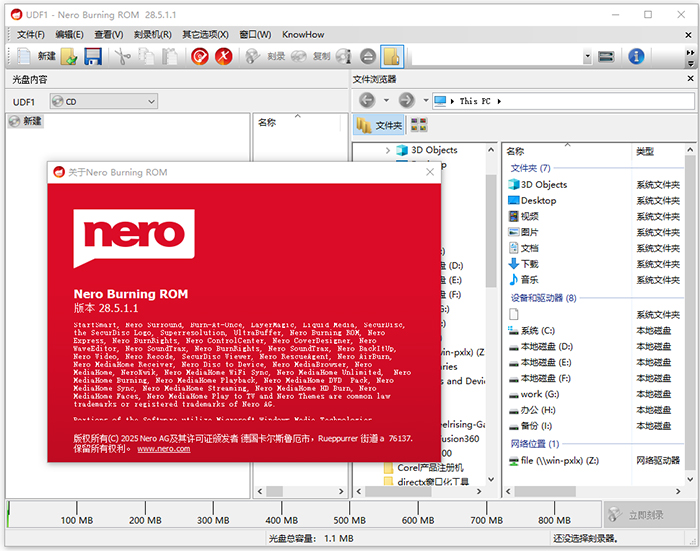This screenshot has width=700, height=551.
Task: Select the 新建 node in disc content tree
Action: point(26,121)
